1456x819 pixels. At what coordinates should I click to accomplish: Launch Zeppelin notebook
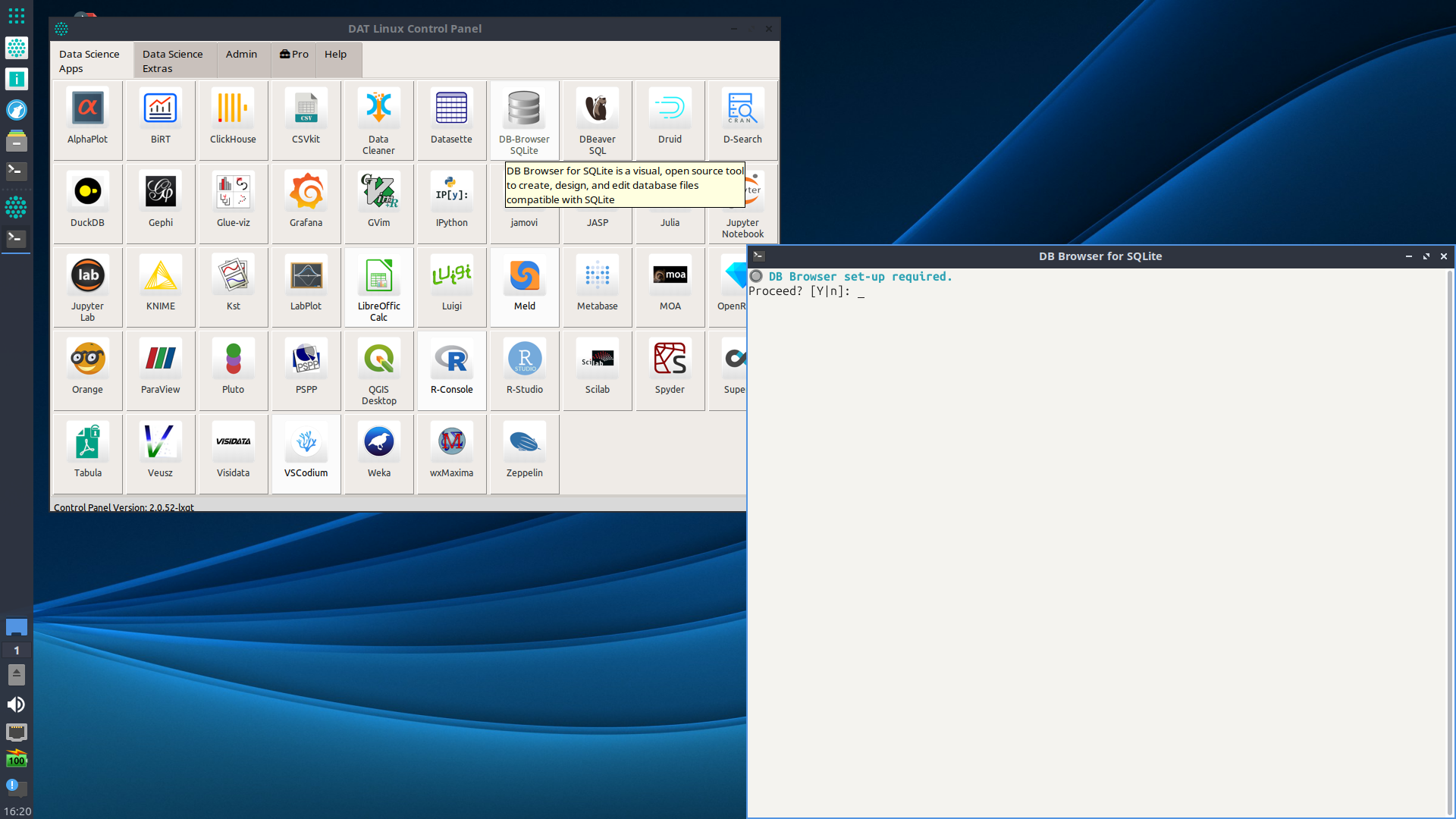pos(525,453)
